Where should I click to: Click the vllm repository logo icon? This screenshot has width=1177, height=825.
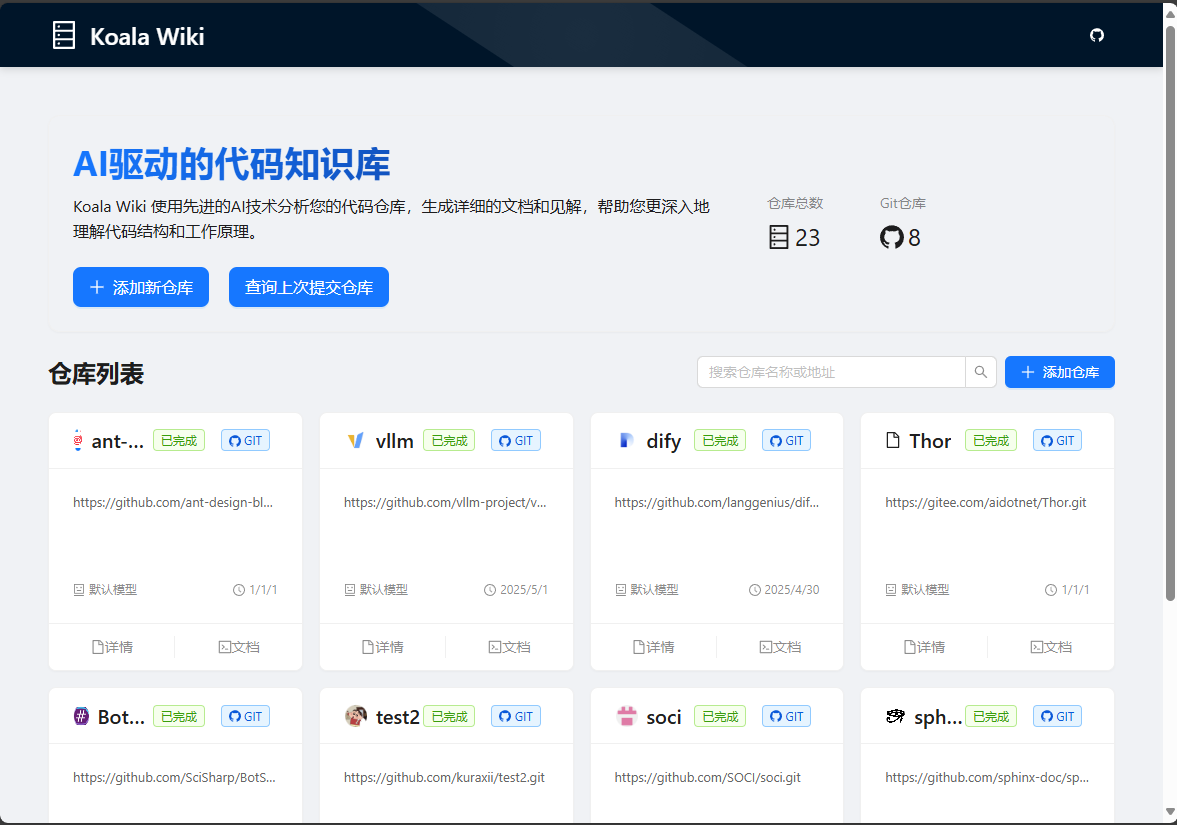point(356,441)
